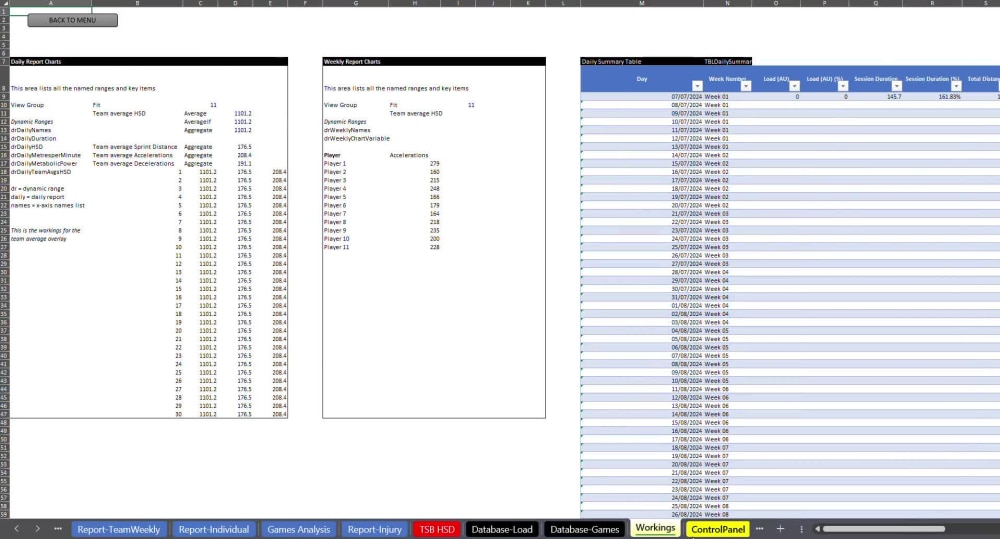The height and width of the screenshot is (539, 1000).
Task: Click the horizontal scrollbar left arrow
Action: click(817, 529)
